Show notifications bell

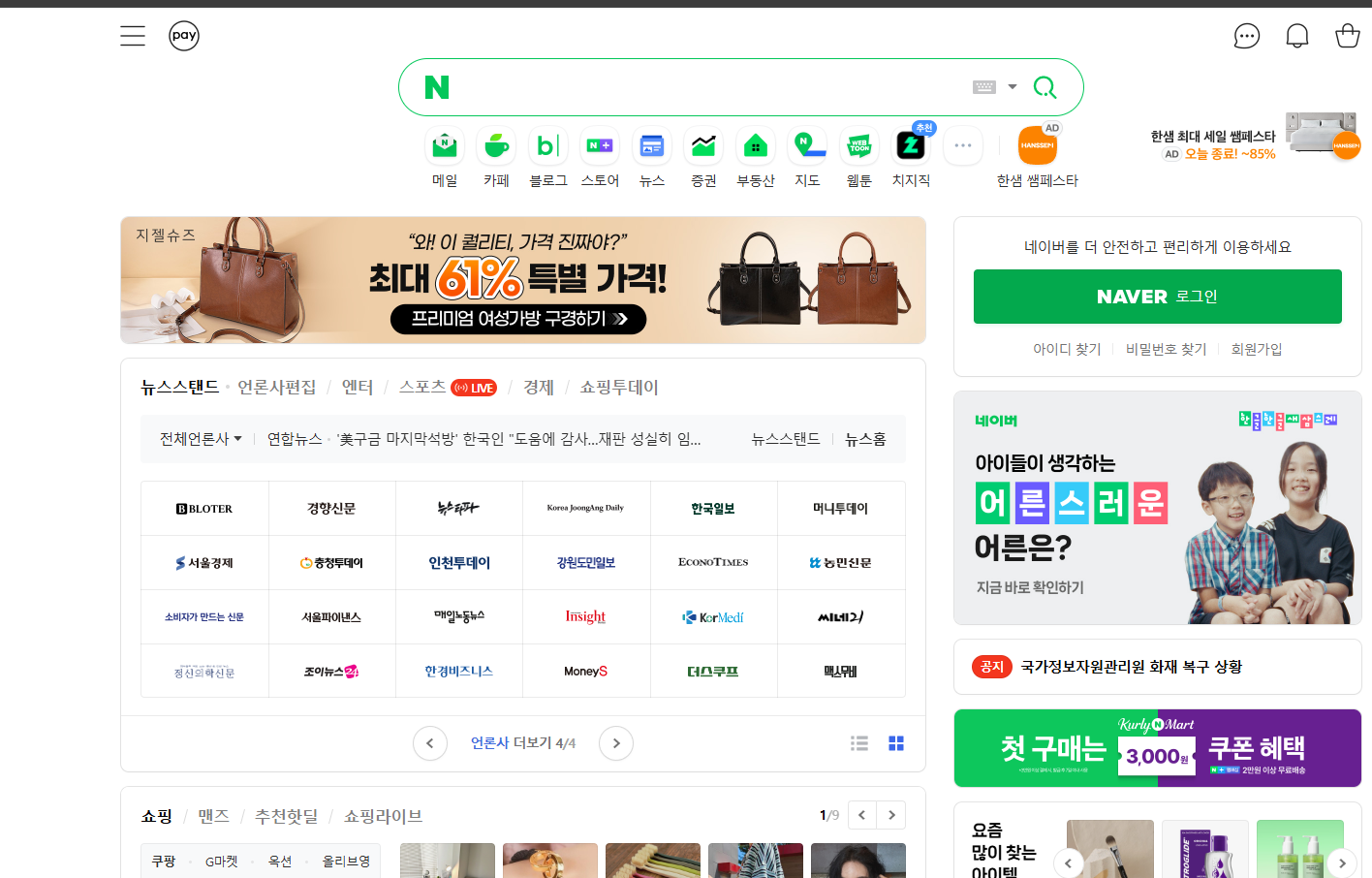point(1297,36)
